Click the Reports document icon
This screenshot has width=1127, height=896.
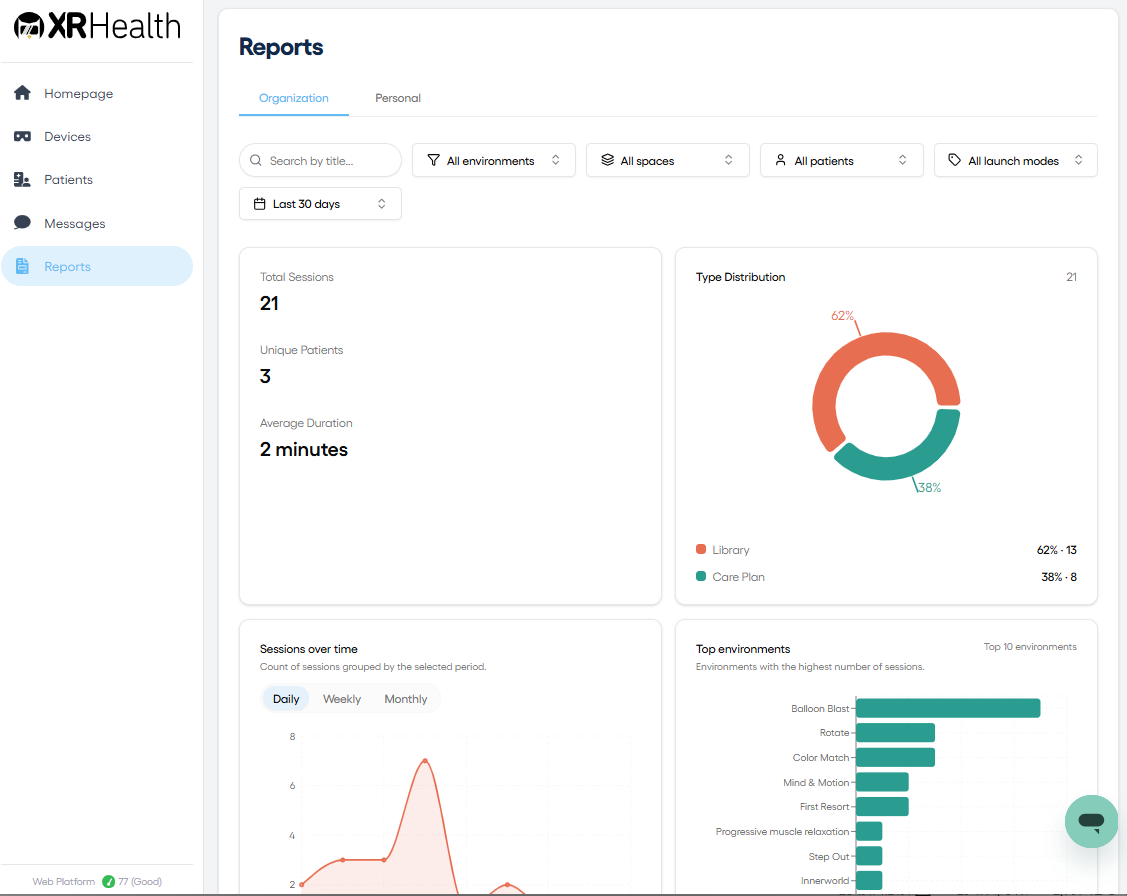click(22, 266)
